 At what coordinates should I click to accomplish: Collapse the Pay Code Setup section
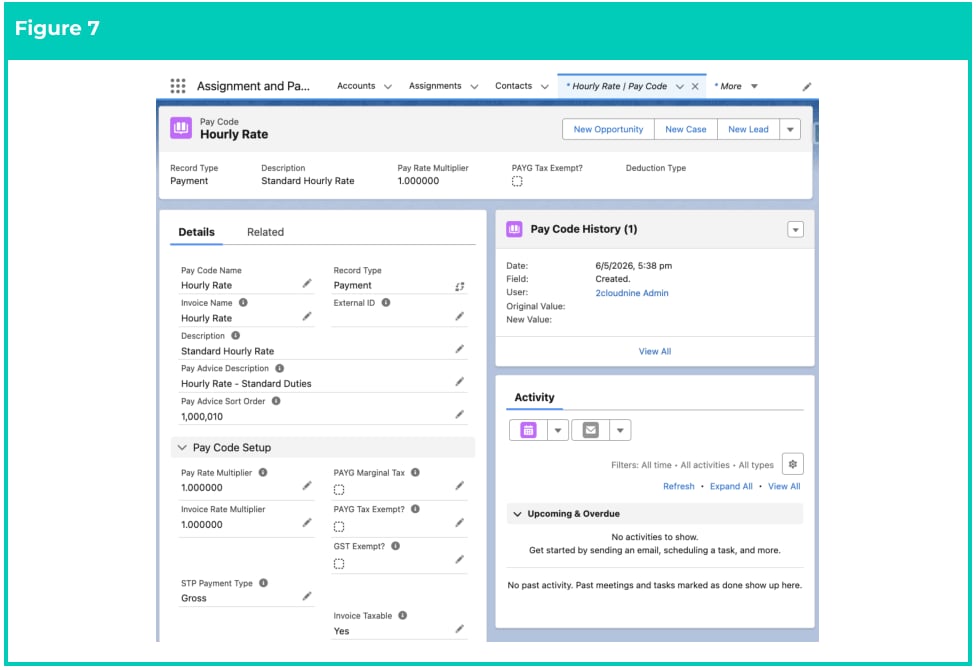pyautogui.click(x=182, y=447)
